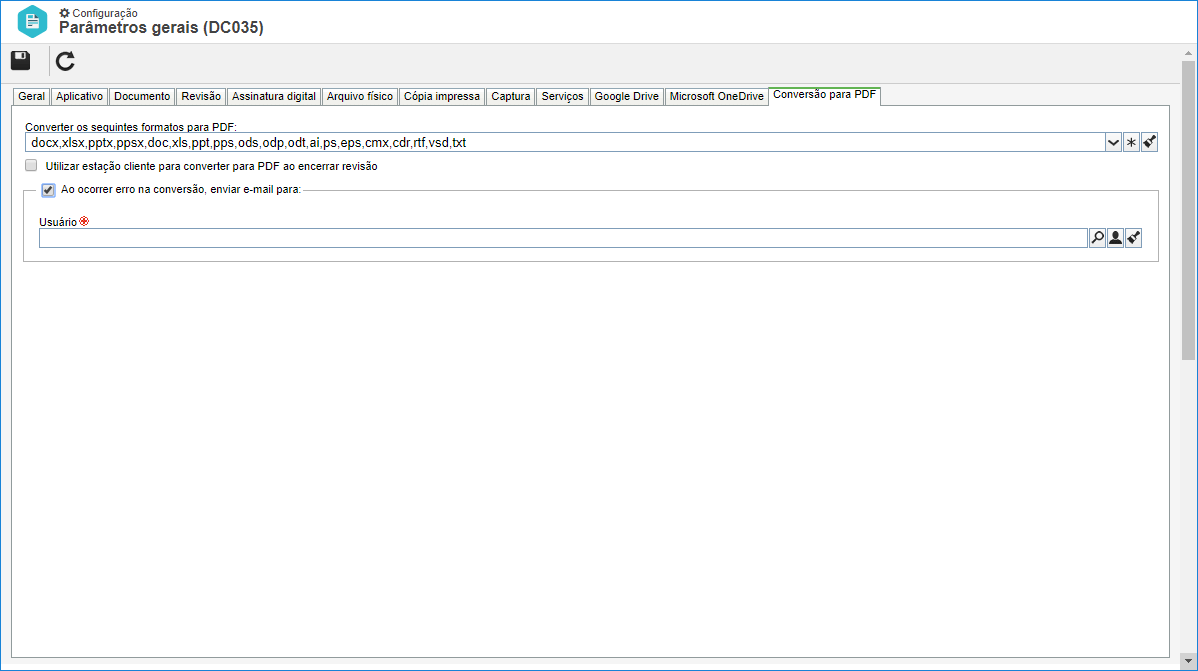Search for user with magnifier icon
This screenshot has height=671, width=1198.
pos(1097,238)
